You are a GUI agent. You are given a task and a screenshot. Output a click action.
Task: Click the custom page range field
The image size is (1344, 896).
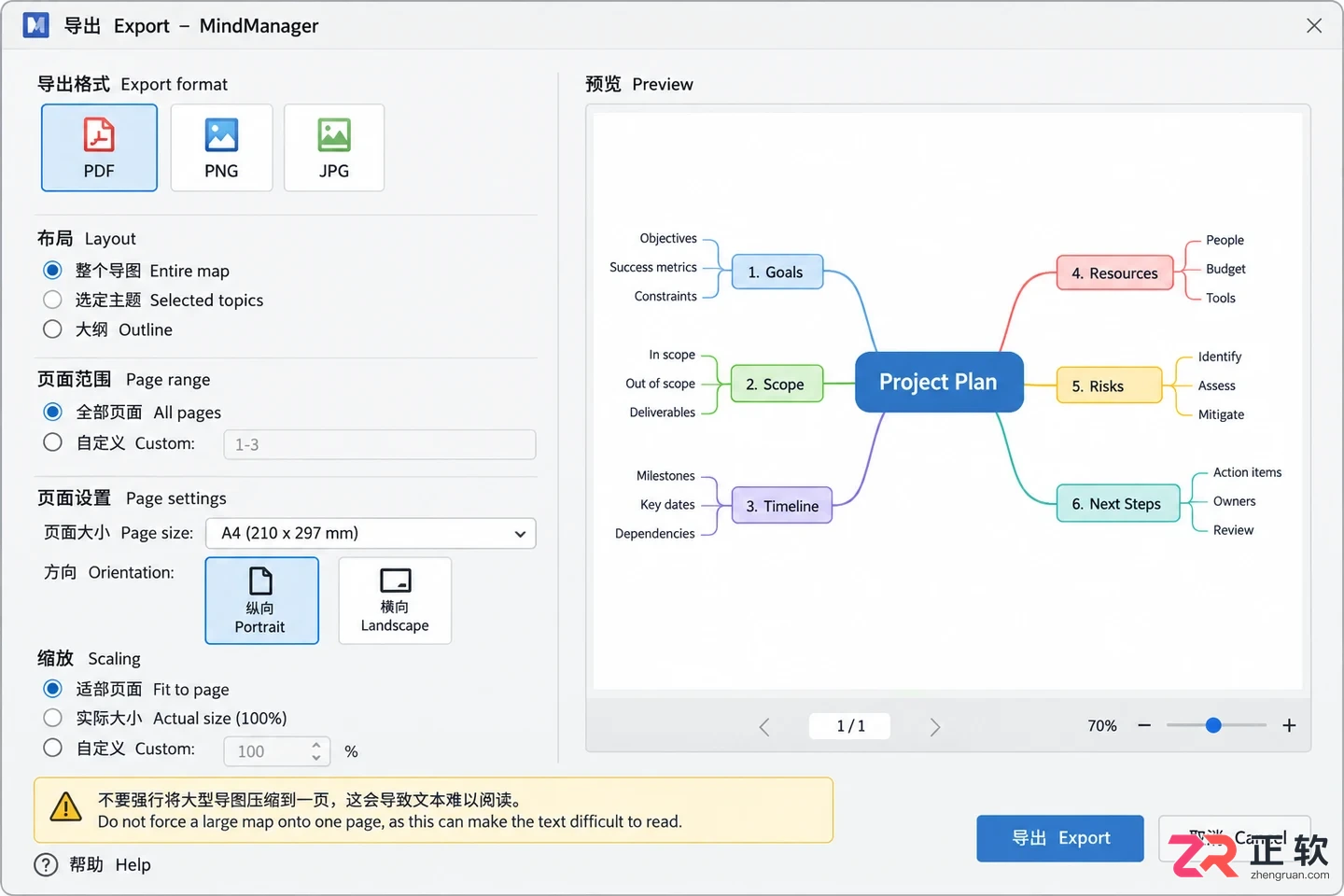point(380,444)
